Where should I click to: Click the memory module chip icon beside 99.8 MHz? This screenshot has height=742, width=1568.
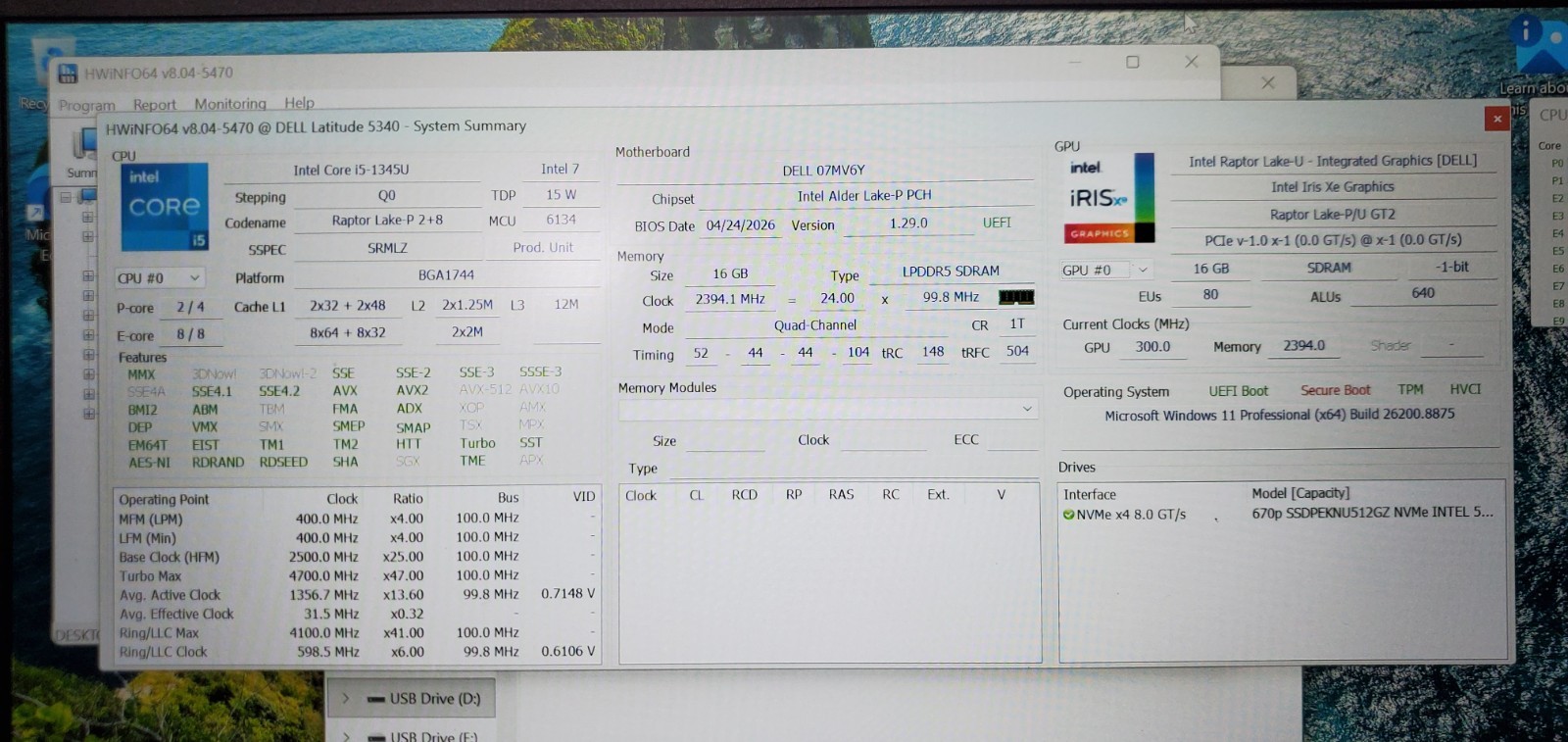point(1016,297)
